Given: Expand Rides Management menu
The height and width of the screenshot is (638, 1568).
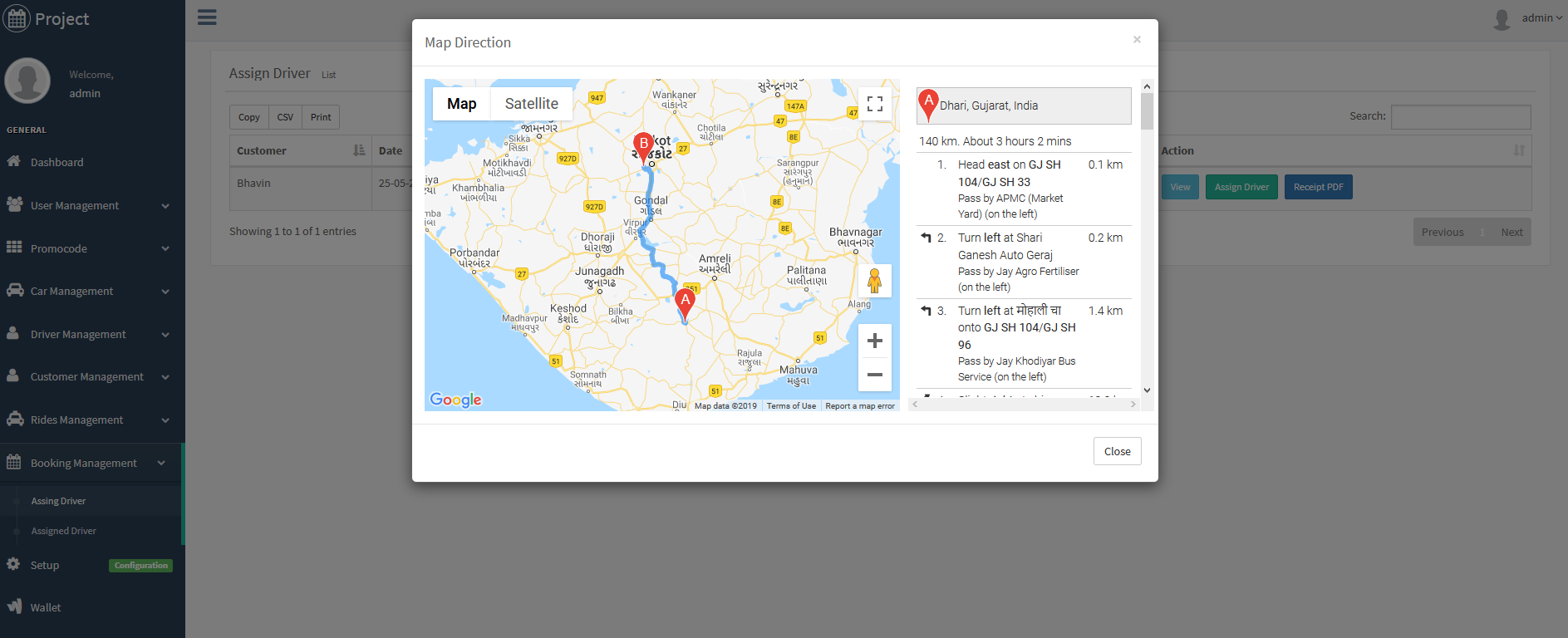Looking at the screenshot, I should [92, 420].
